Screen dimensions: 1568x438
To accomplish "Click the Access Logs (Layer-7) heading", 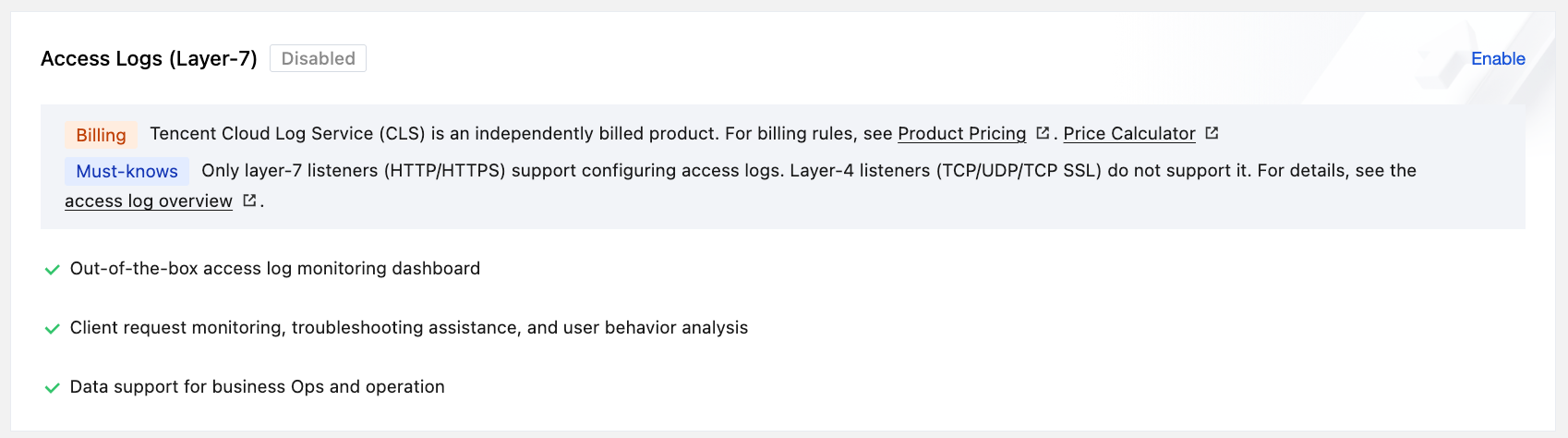I will point(149,59).
